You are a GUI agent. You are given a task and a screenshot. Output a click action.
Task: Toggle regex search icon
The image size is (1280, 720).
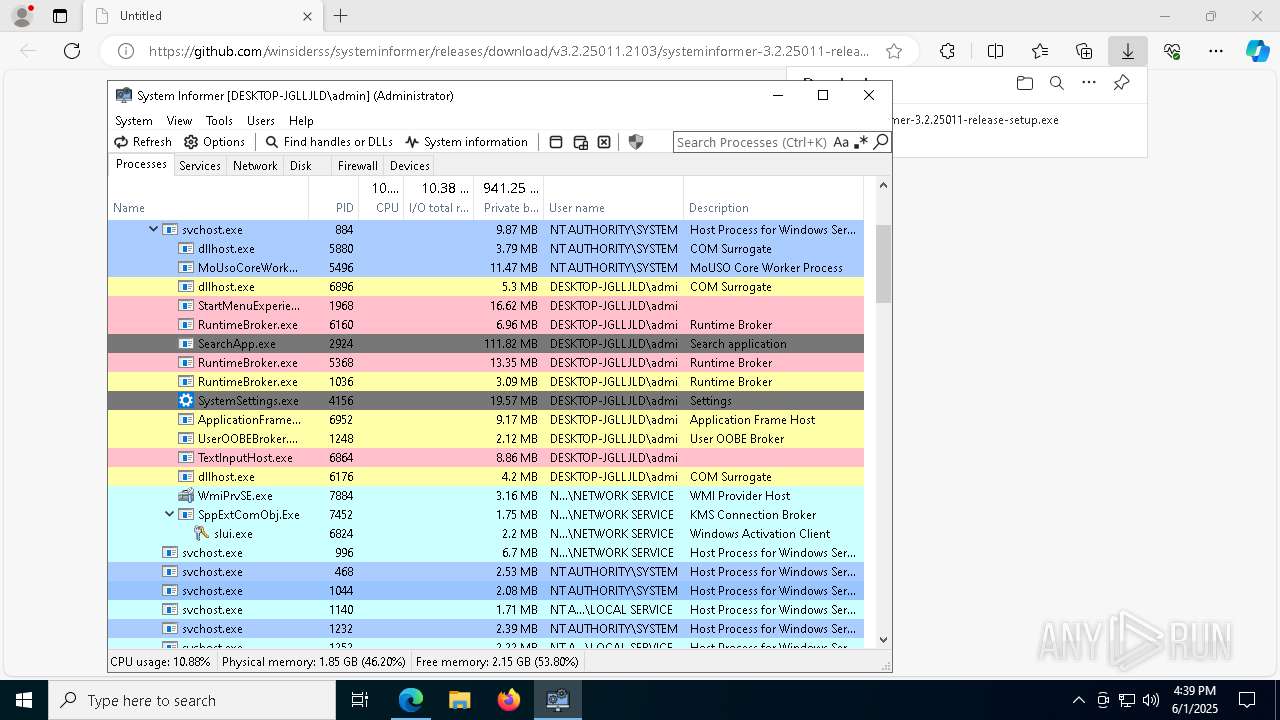coord(861,142)
